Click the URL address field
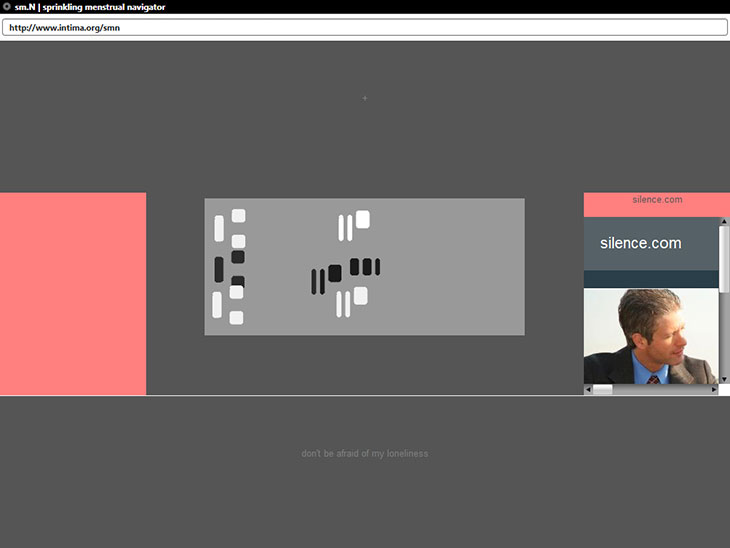Viewport: 730px width, 548px height. (x=365, y=27)
